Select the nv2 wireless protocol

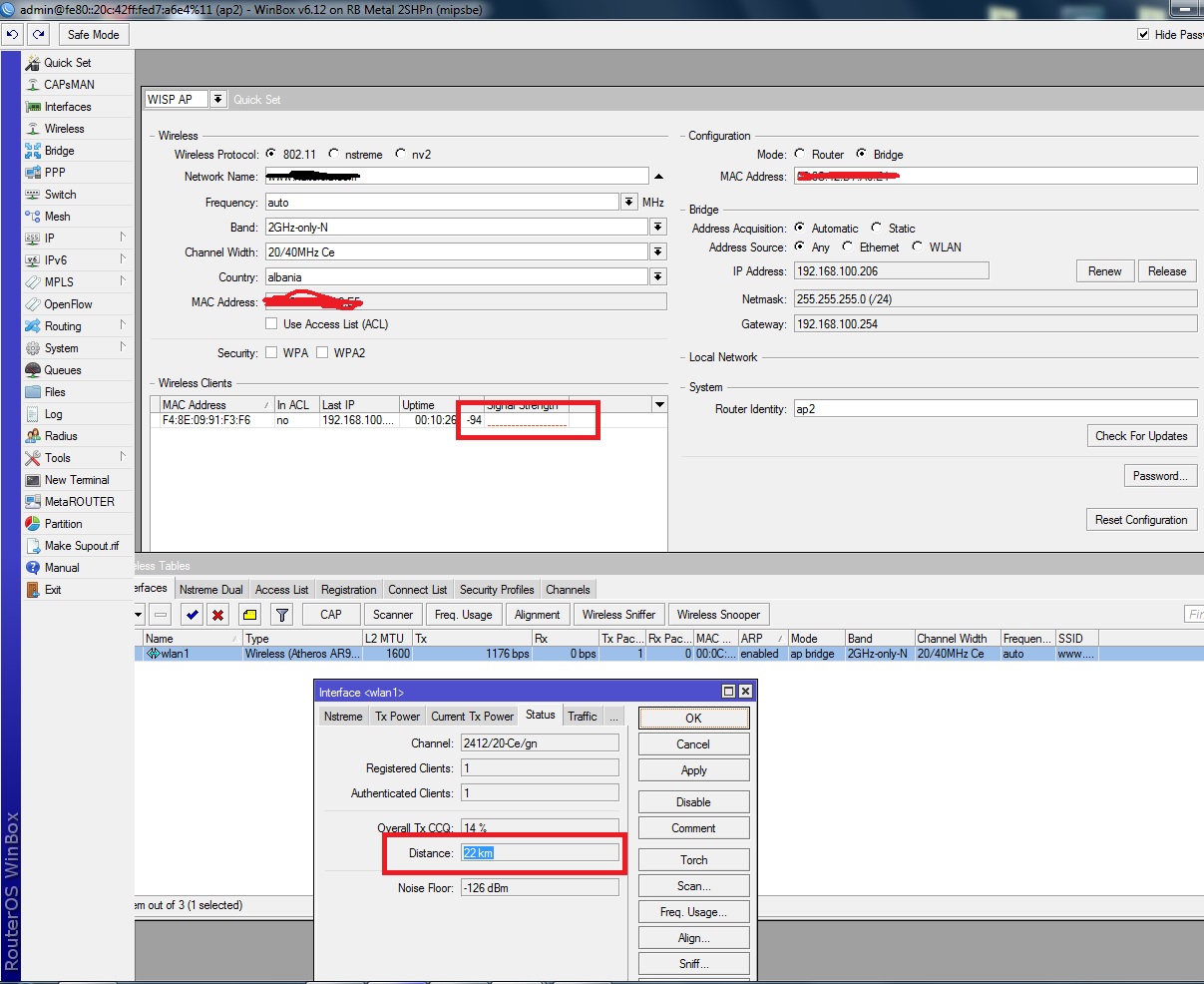pos(400,155)
